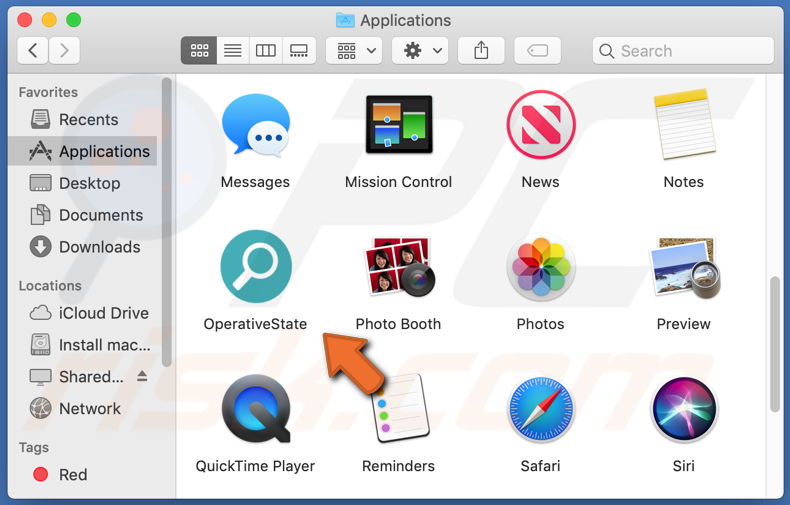Viewport: 790px width, 505px height.
Task: Open the Messages app icon
Action: 255,125
